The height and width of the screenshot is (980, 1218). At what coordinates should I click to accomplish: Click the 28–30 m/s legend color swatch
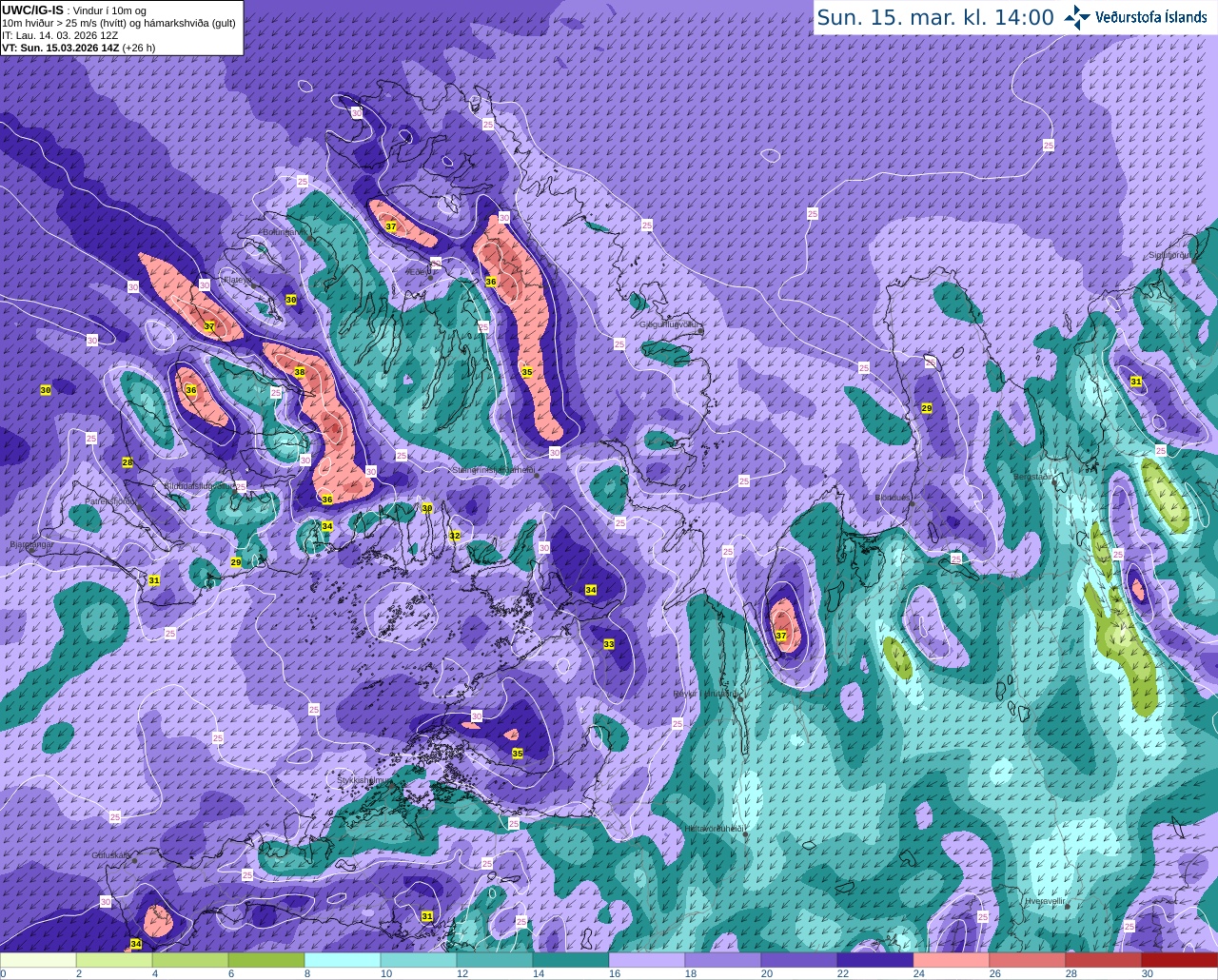tap(1104, 959)
